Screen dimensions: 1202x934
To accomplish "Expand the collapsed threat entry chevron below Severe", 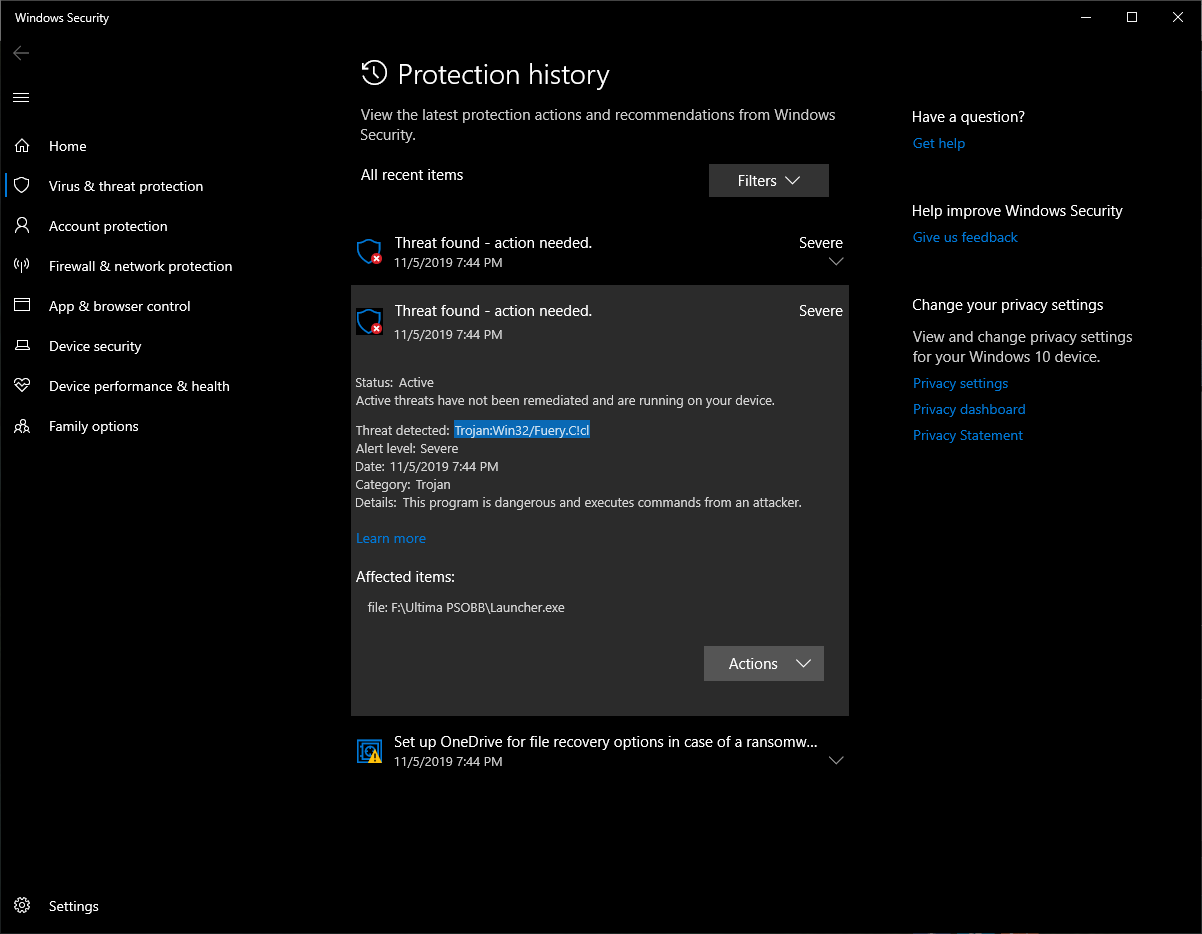I will (837, 262).
